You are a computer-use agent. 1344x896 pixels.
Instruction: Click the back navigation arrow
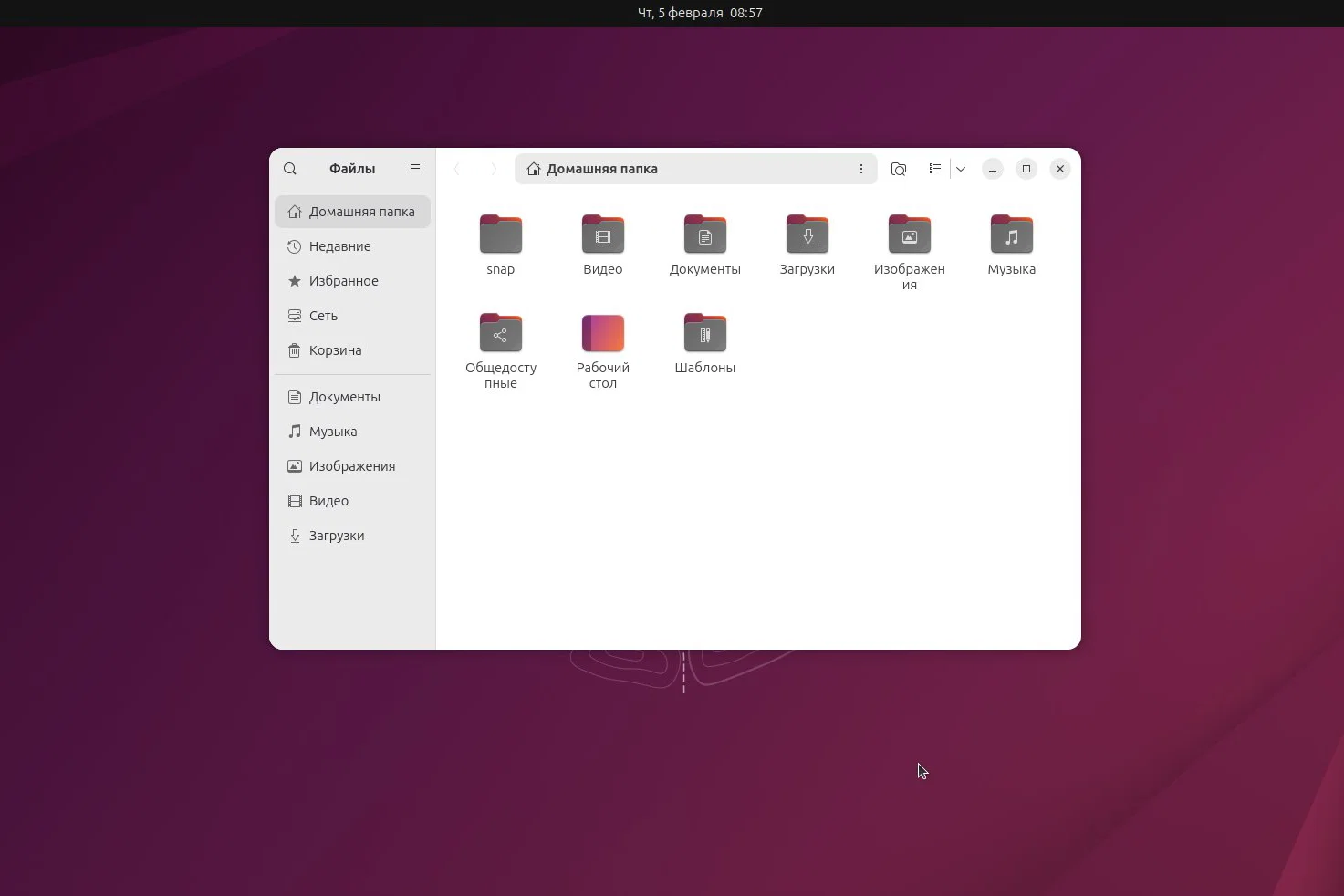tap(457, 169)
